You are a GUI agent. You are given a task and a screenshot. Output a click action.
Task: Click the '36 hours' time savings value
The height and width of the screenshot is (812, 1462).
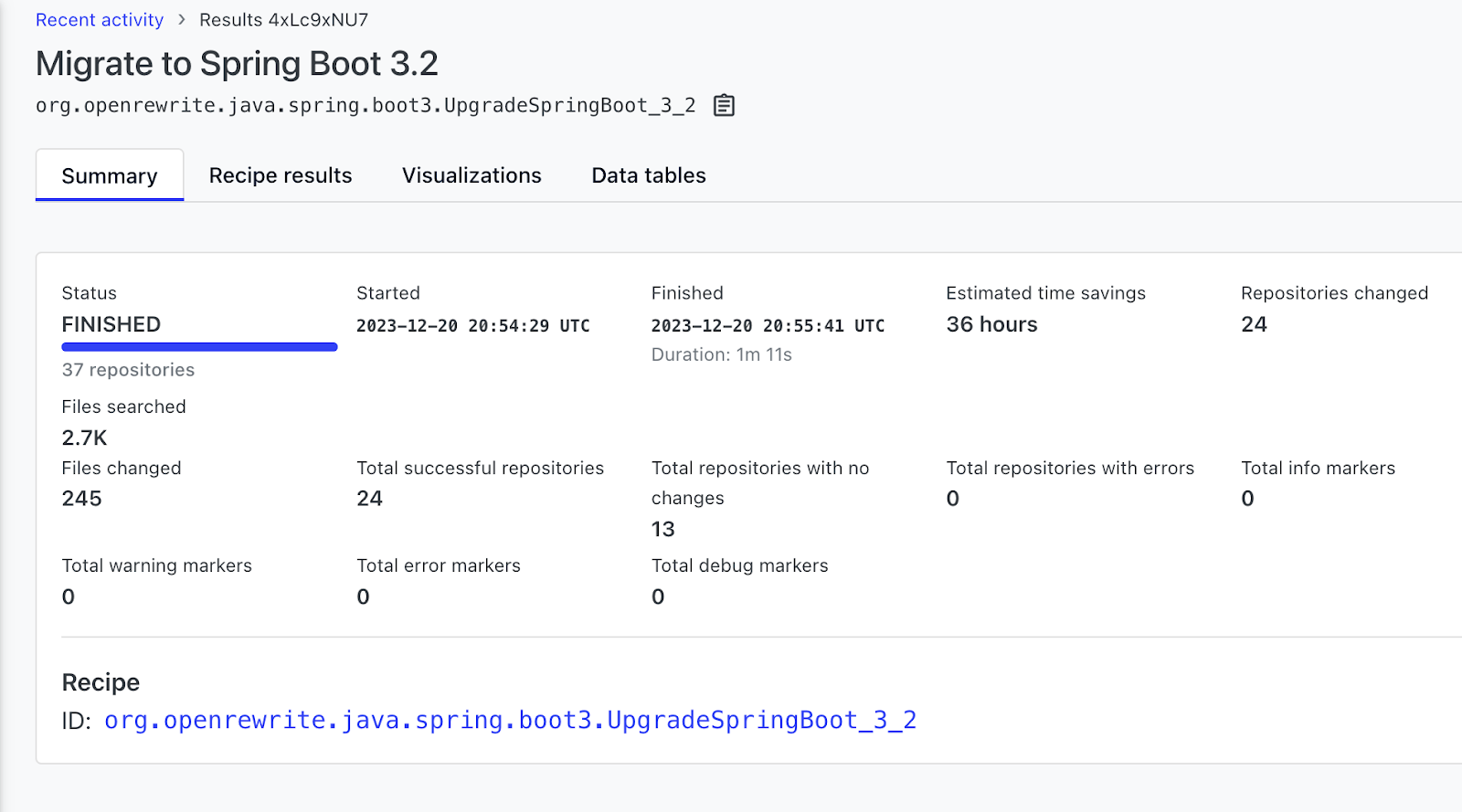pos(992,324)
